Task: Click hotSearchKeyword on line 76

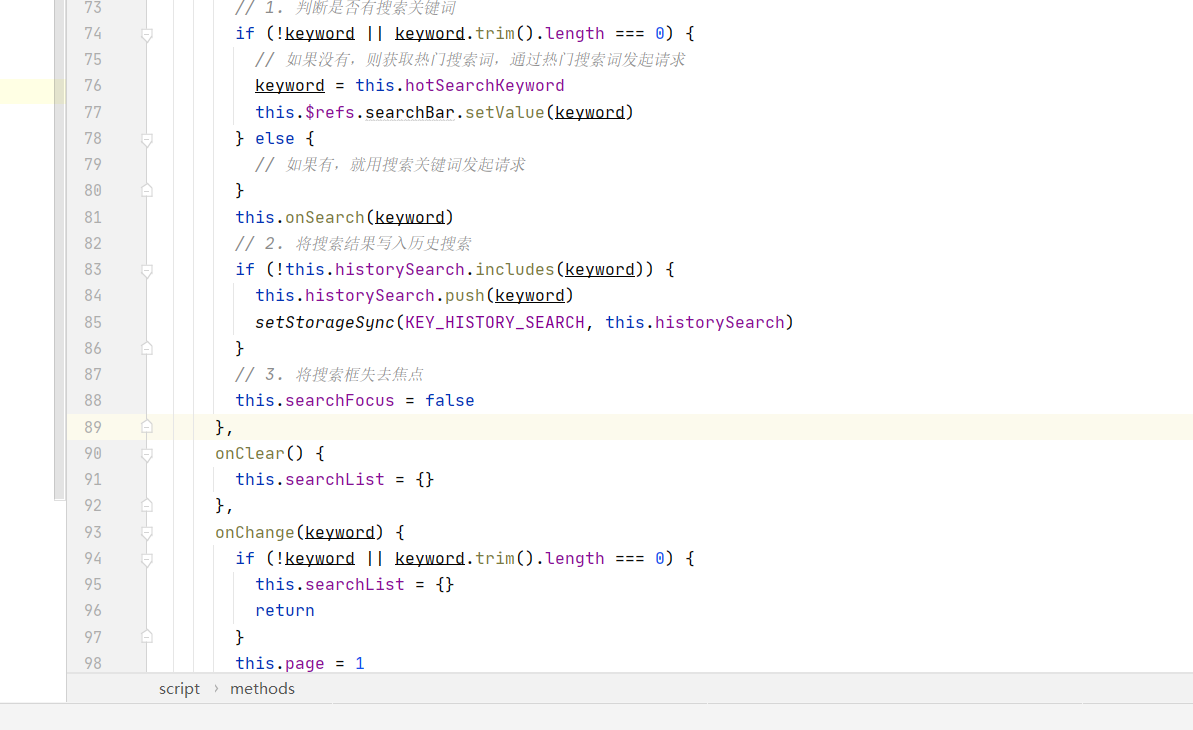Action: tap(485, 85)
